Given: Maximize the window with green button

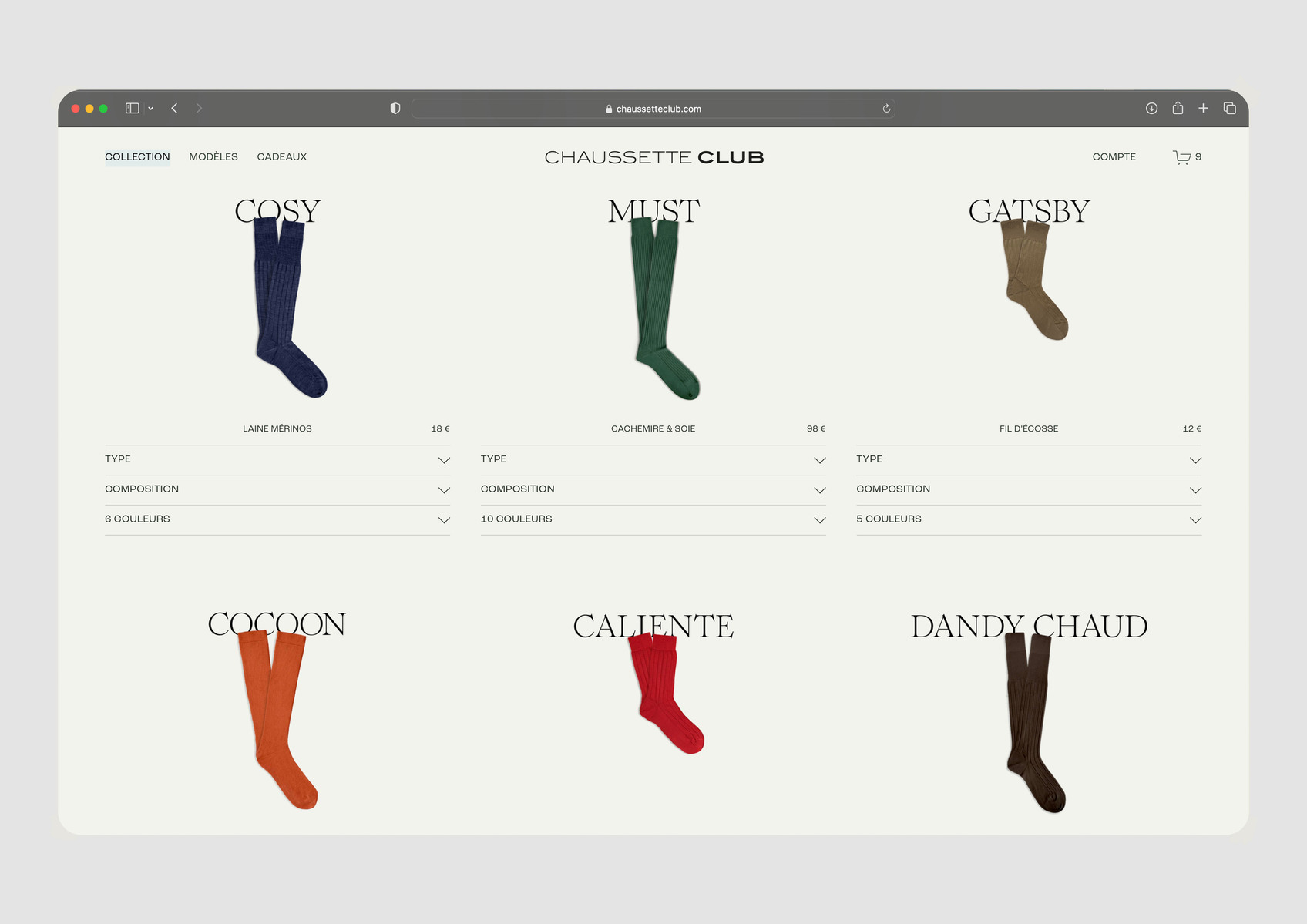Looking at the screenshot, I should click(103, 109).
